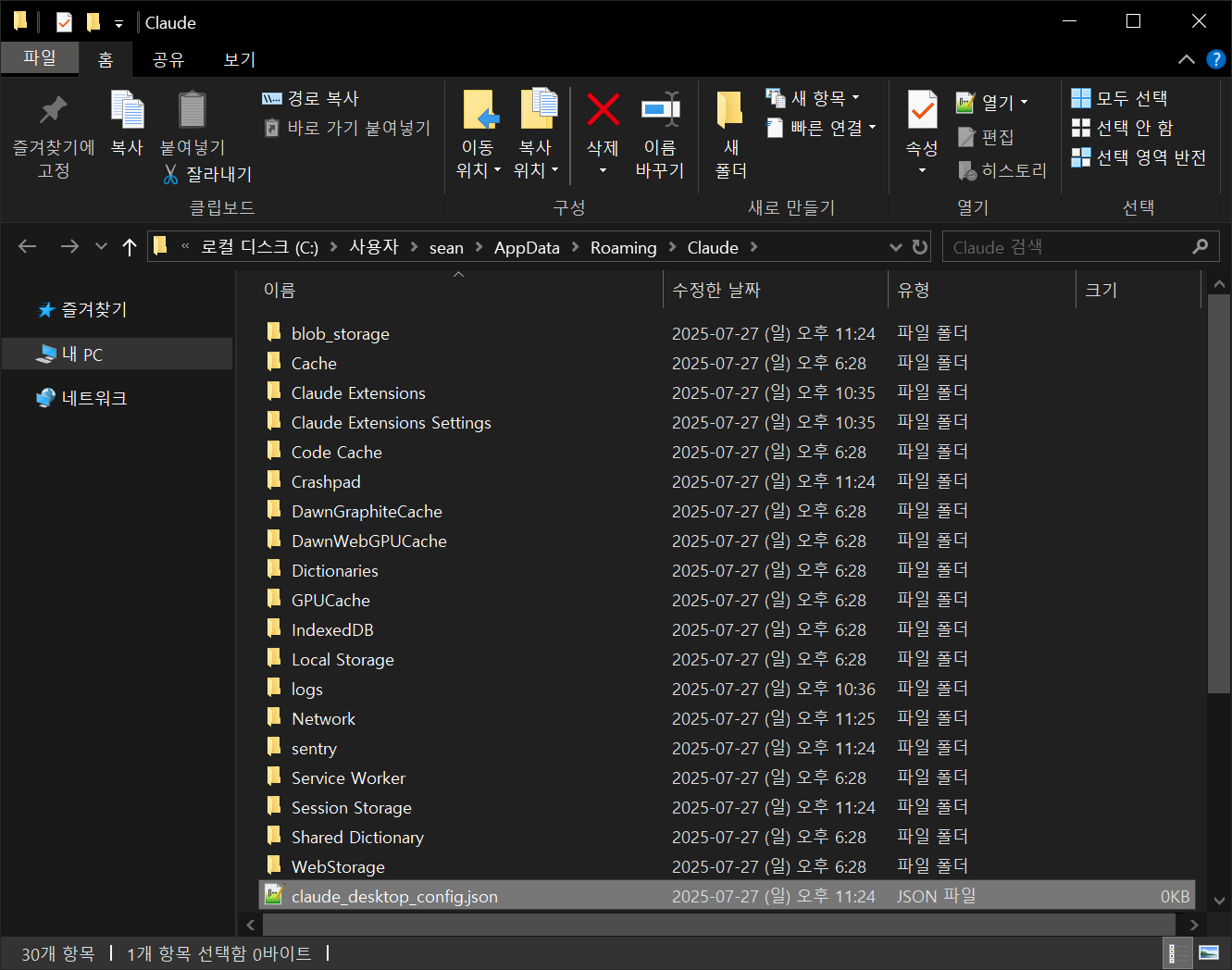
Task: Select the DawnWebGPUCache folder
Action: tap(368, 541)
